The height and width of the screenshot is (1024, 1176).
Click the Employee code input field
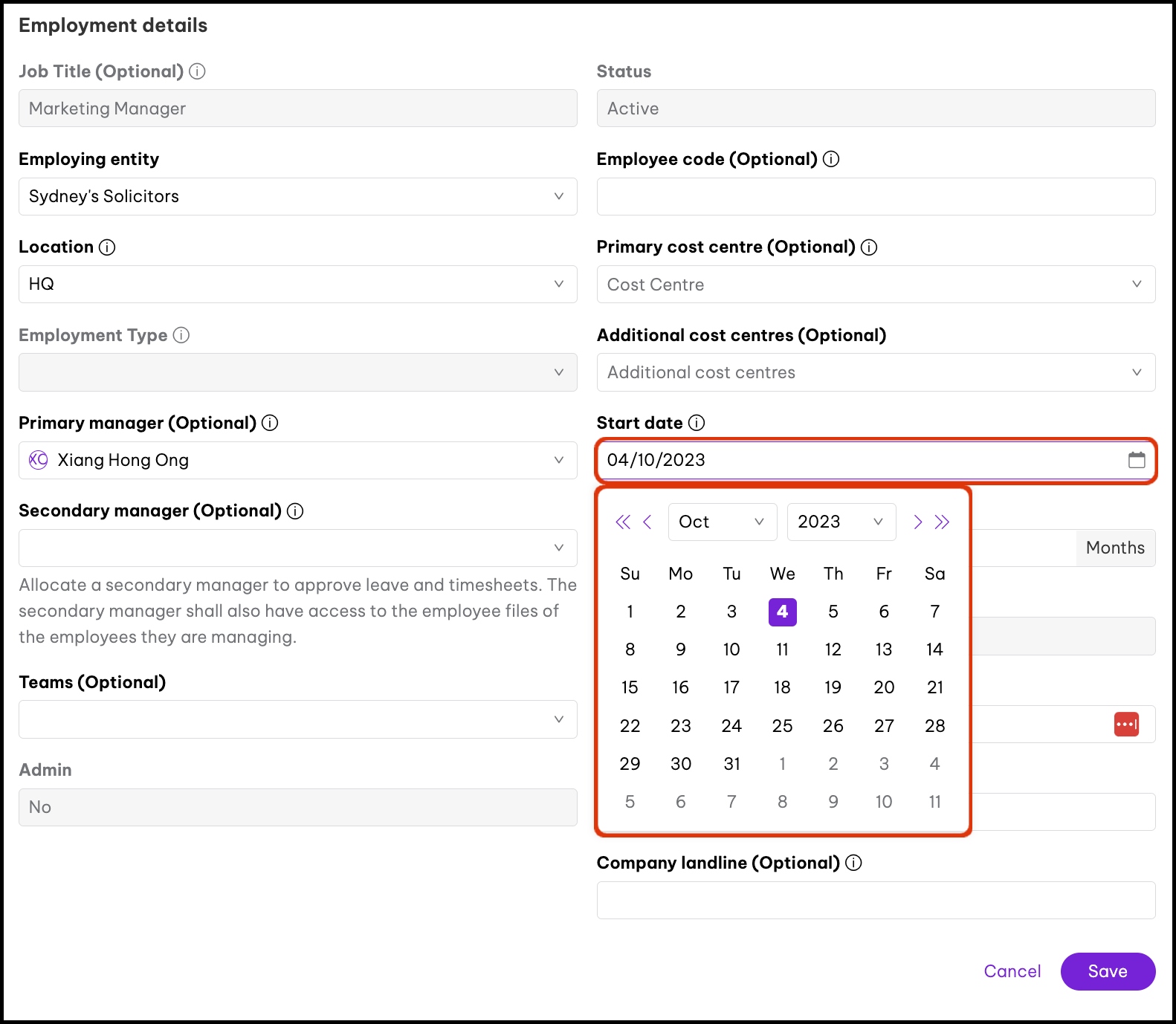coord(876,197)
